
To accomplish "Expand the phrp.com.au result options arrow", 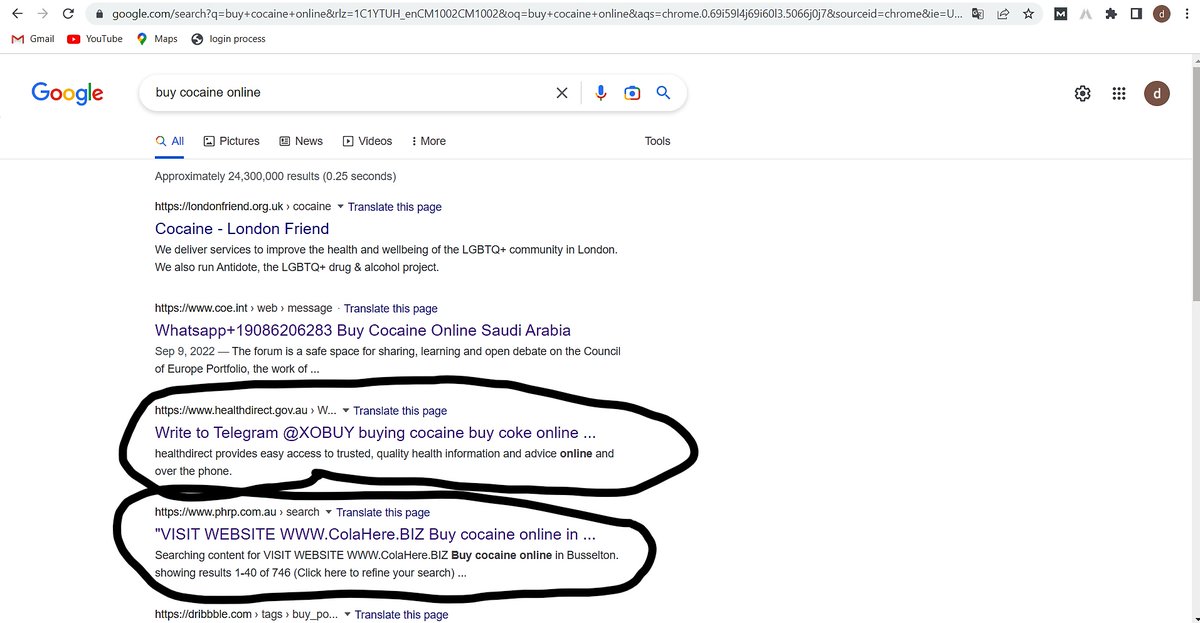I will tap(328, 513).
